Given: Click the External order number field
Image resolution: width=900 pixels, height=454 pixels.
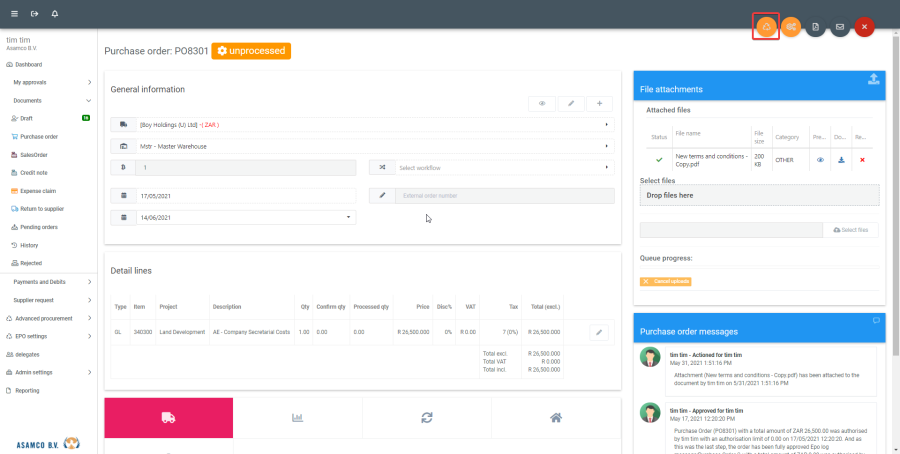Looking at the screenshot, I should point(491,196).
